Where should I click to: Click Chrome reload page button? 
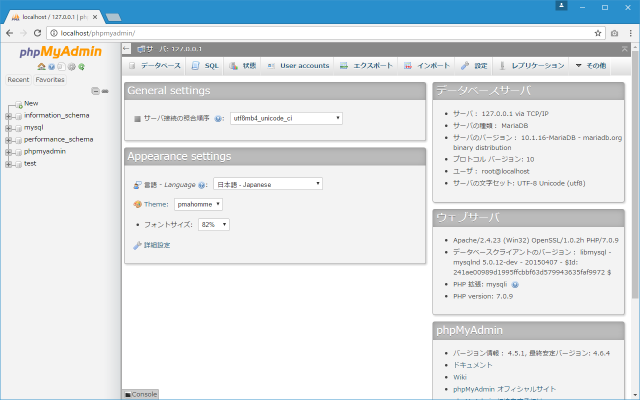37,33
